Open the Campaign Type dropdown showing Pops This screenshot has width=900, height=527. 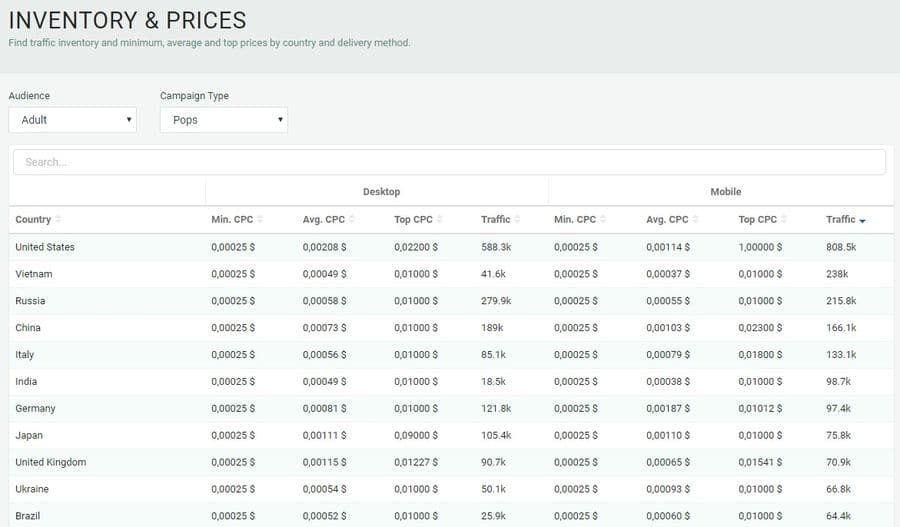(223, 120)
